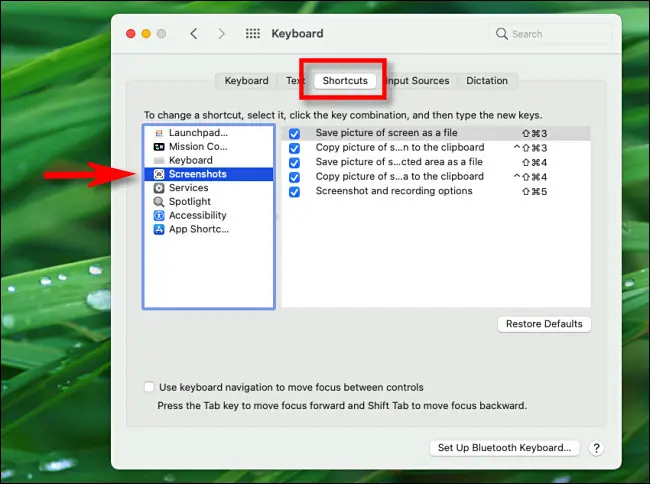Click the Restore Defaults button

(x=544, y=324)
